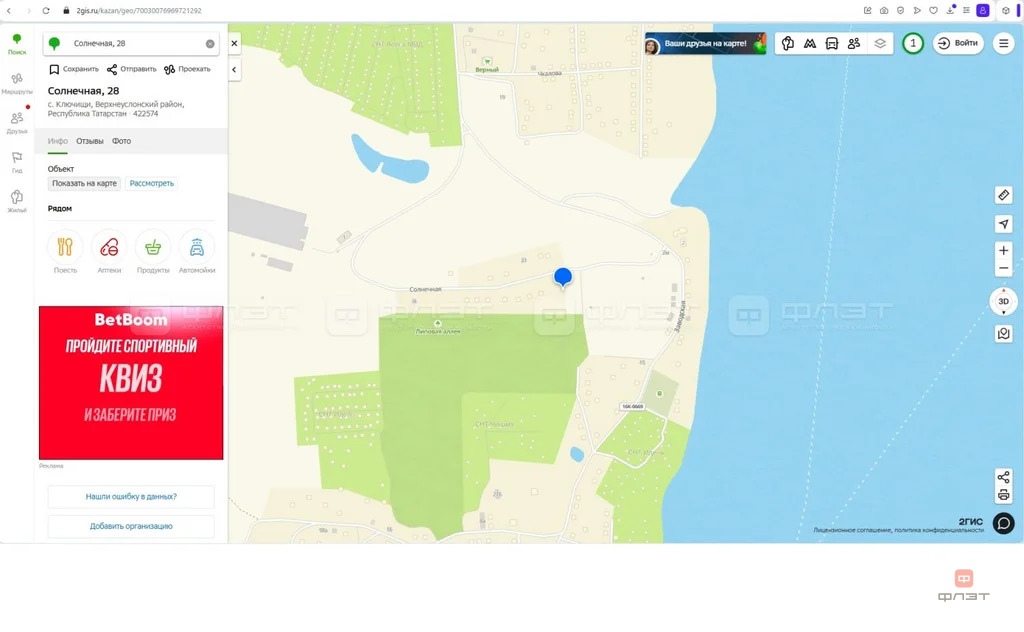
Task: Click the Войти login button
Action: coord(957,44)
